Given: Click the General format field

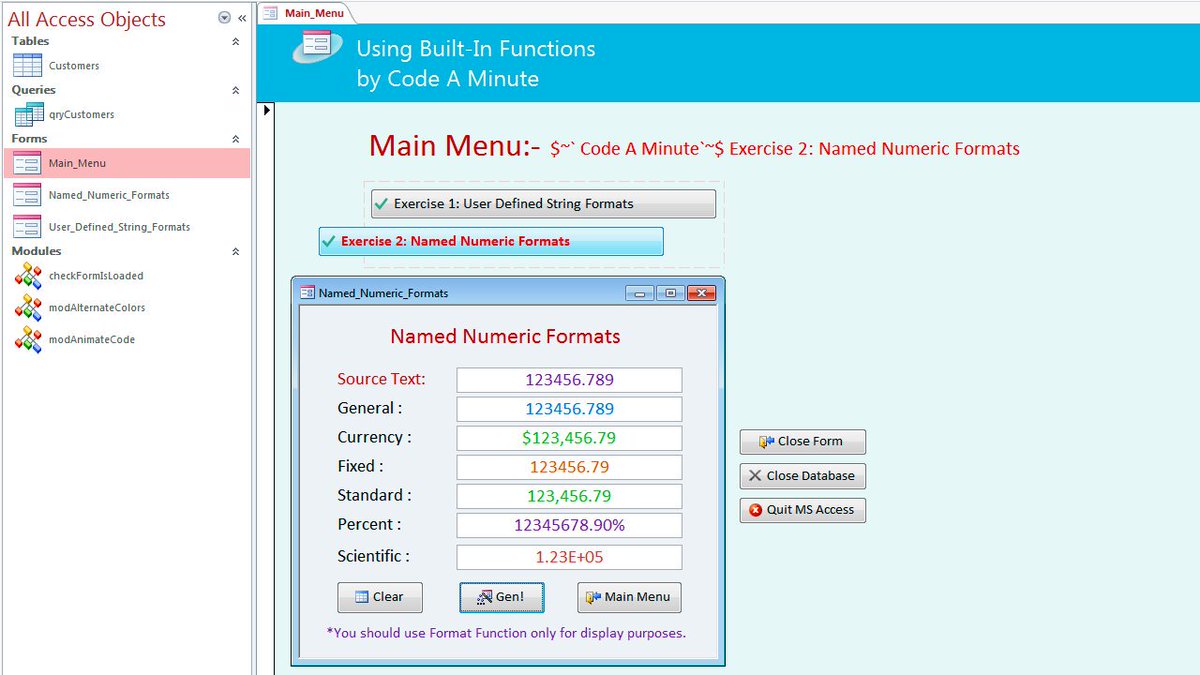Looking at the screenshot, I should [570, 409].
